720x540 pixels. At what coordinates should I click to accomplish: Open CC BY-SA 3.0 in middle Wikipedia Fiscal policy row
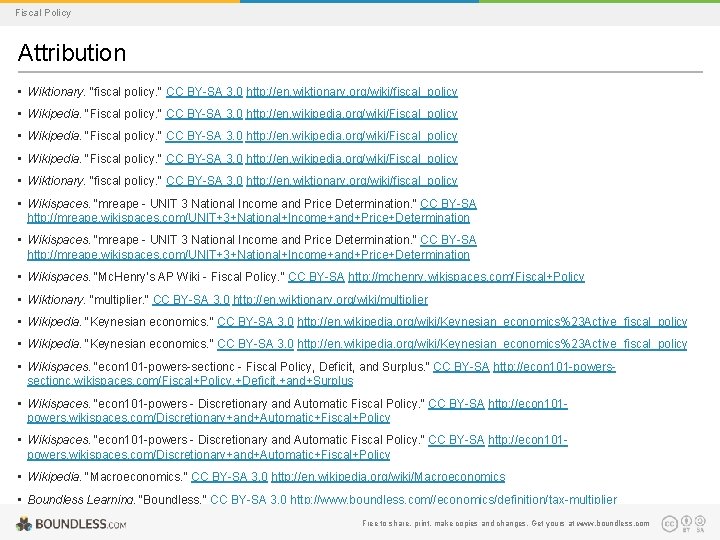point(204,136)
